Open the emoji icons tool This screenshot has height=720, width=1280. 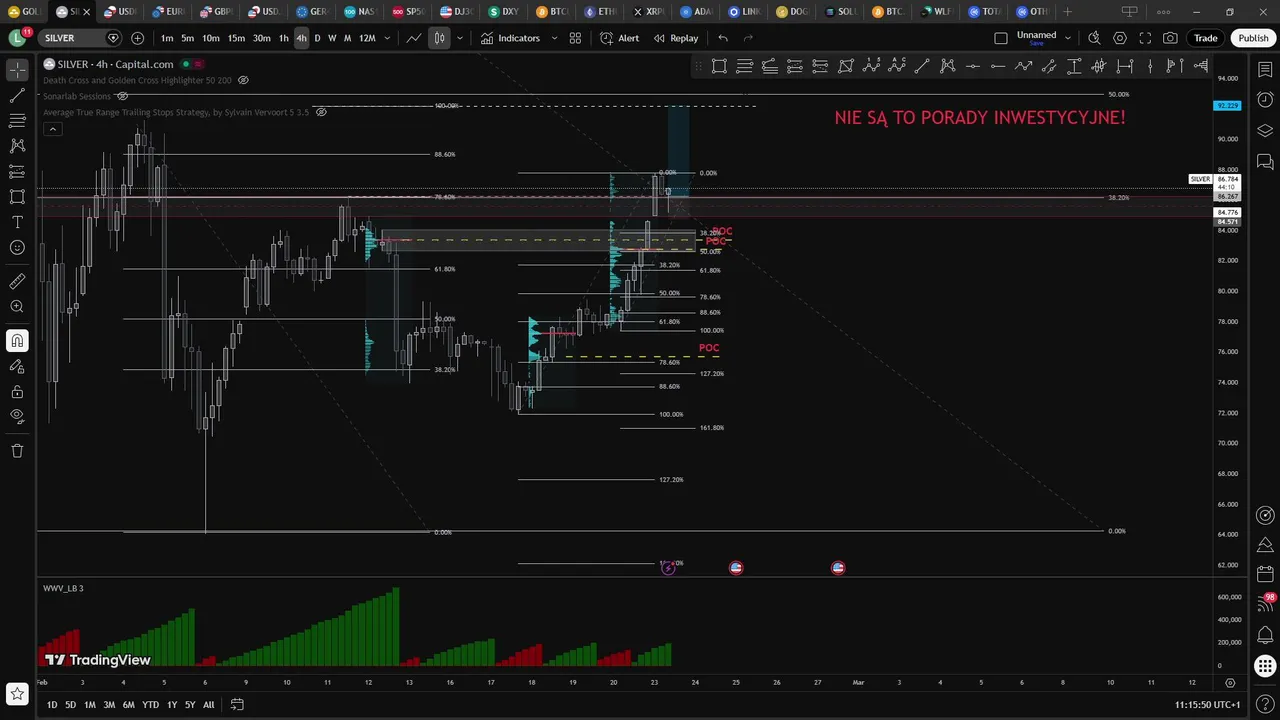(x=17, y=247)
